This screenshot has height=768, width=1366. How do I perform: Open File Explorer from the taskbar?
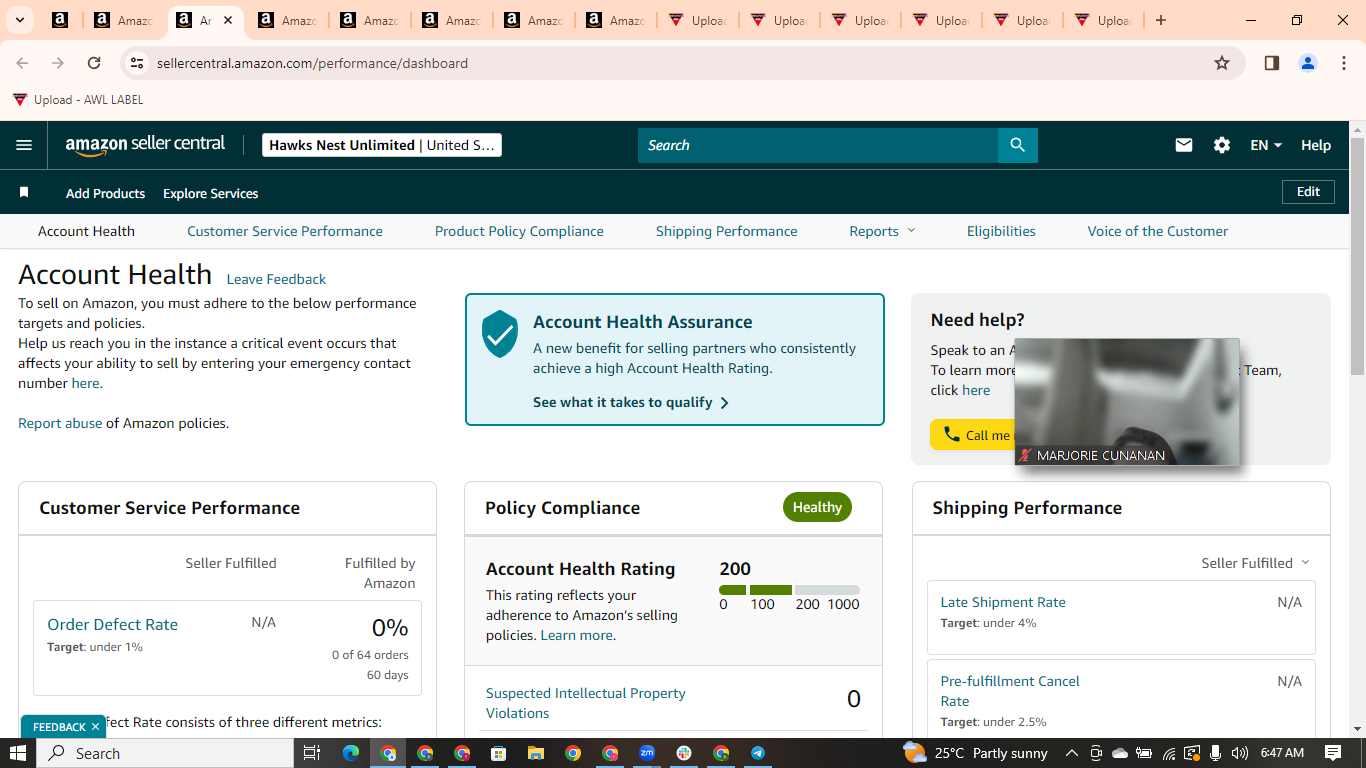(x=536, y=753)
